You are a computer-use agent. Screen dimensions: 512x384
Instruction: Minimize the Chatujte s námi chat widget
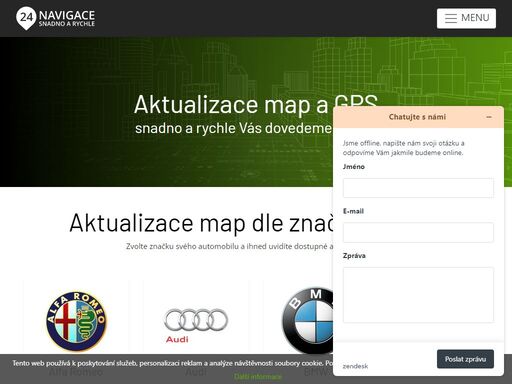pos(489,117)
